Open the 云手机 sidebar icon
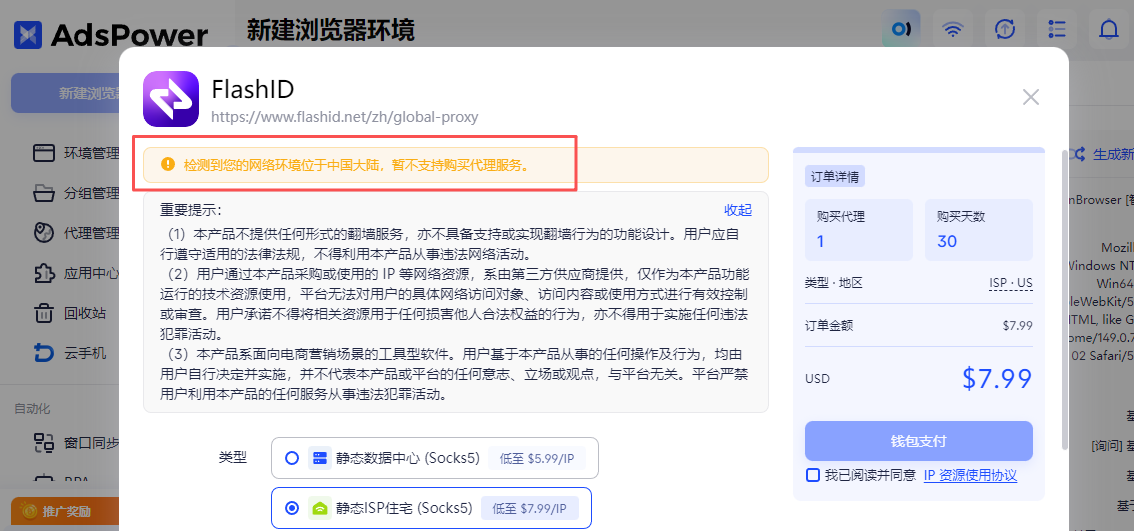Image resolution: width=1134 pixels, height=531 pixels. [44, 353]
